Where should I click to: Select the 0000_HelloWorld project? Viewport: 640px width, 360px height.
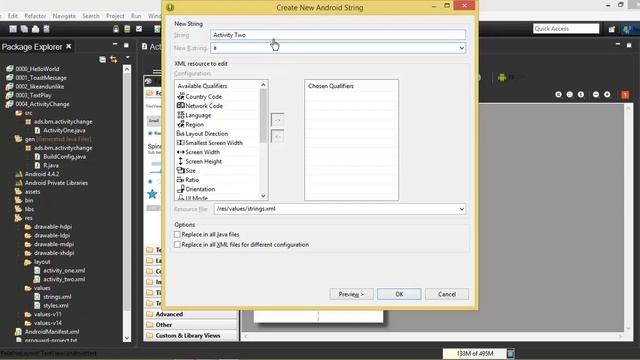(x=33, y=69)
